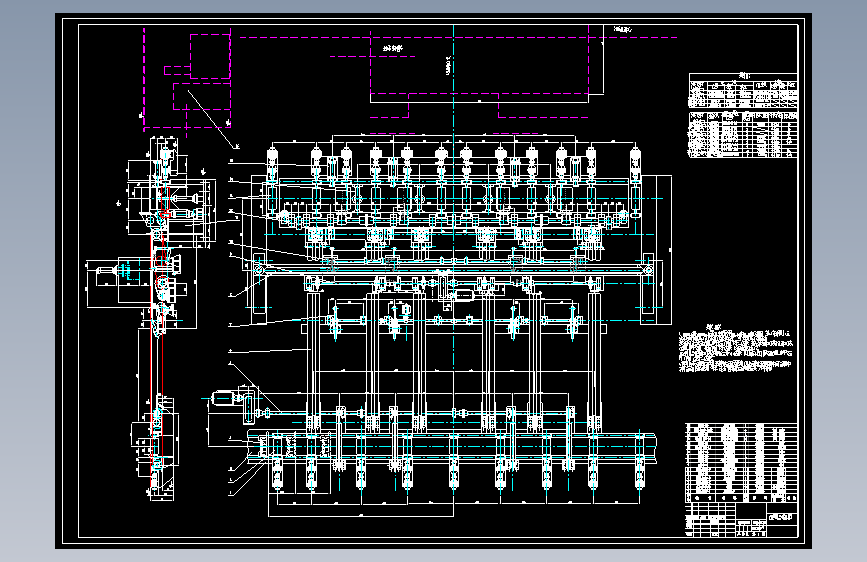The image size is (867, 562).
Task: Select the motor drawn left of the side view
Action: point(106,271)
